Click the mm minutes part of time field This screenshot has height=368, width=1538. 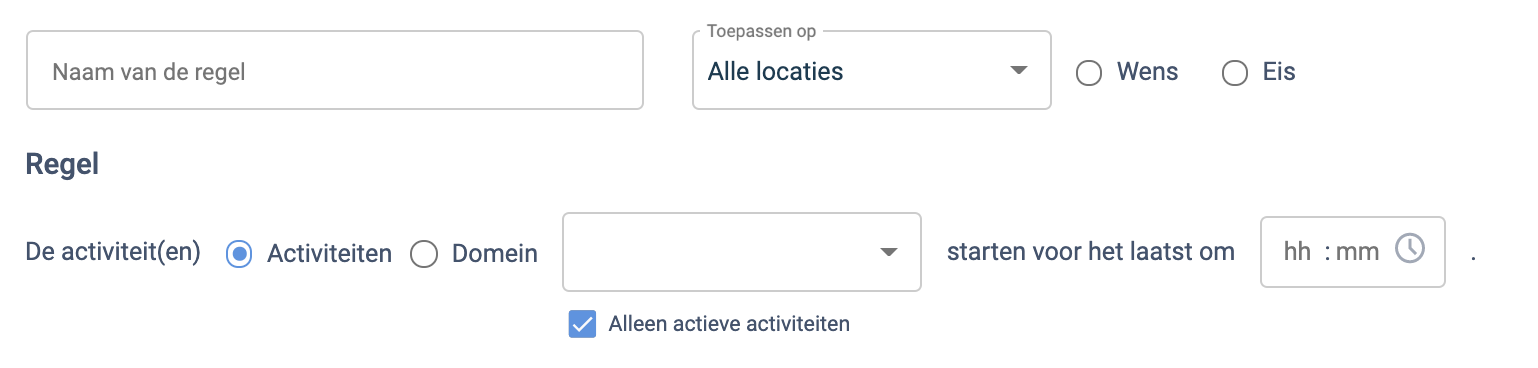tap(1358, 252)
